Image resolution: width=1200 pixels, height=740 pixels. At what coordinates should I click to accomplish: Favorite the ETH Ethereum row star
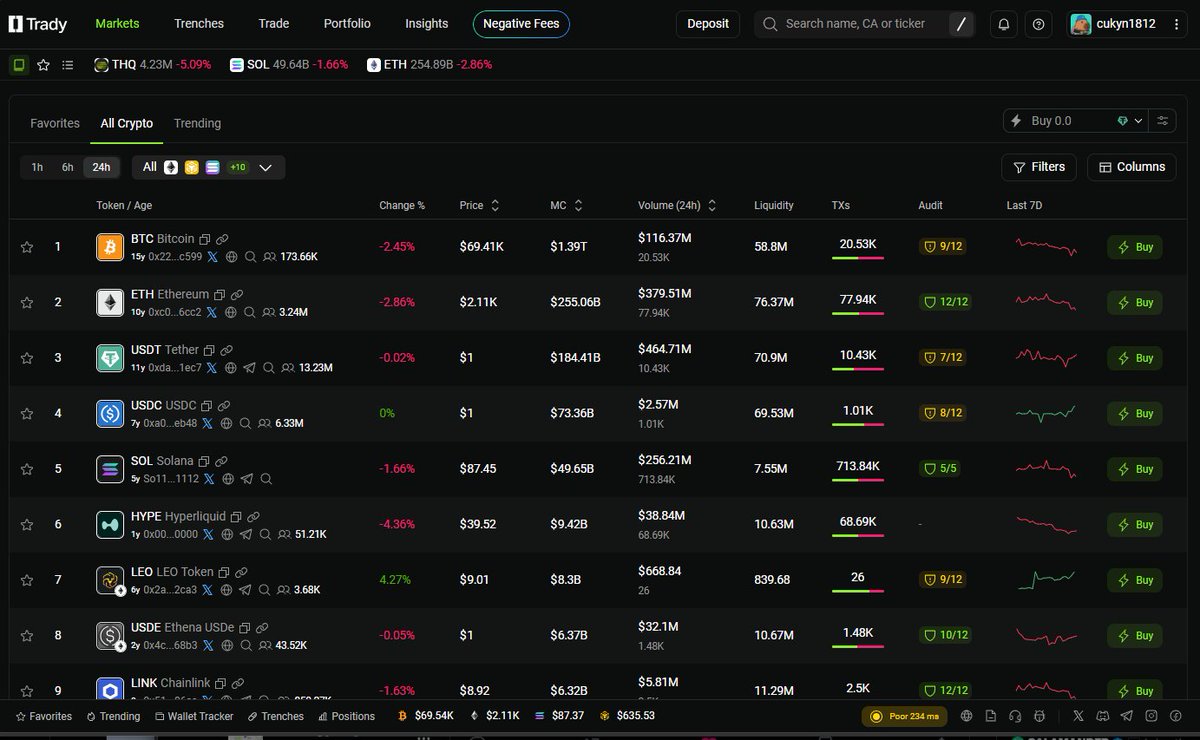click(27, 302)
